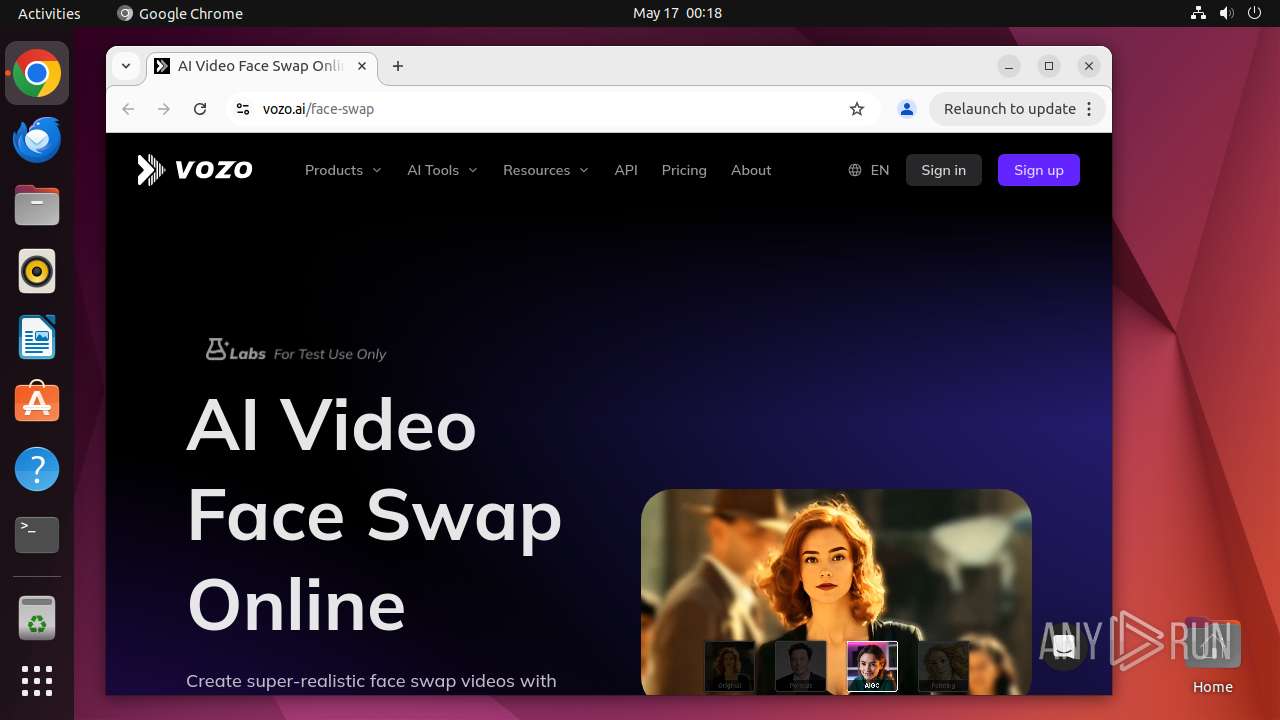The height and width of the screenshot is (720, 1280).
Task: Open the Trash in the dock
Action: click(x=37, y=618)
